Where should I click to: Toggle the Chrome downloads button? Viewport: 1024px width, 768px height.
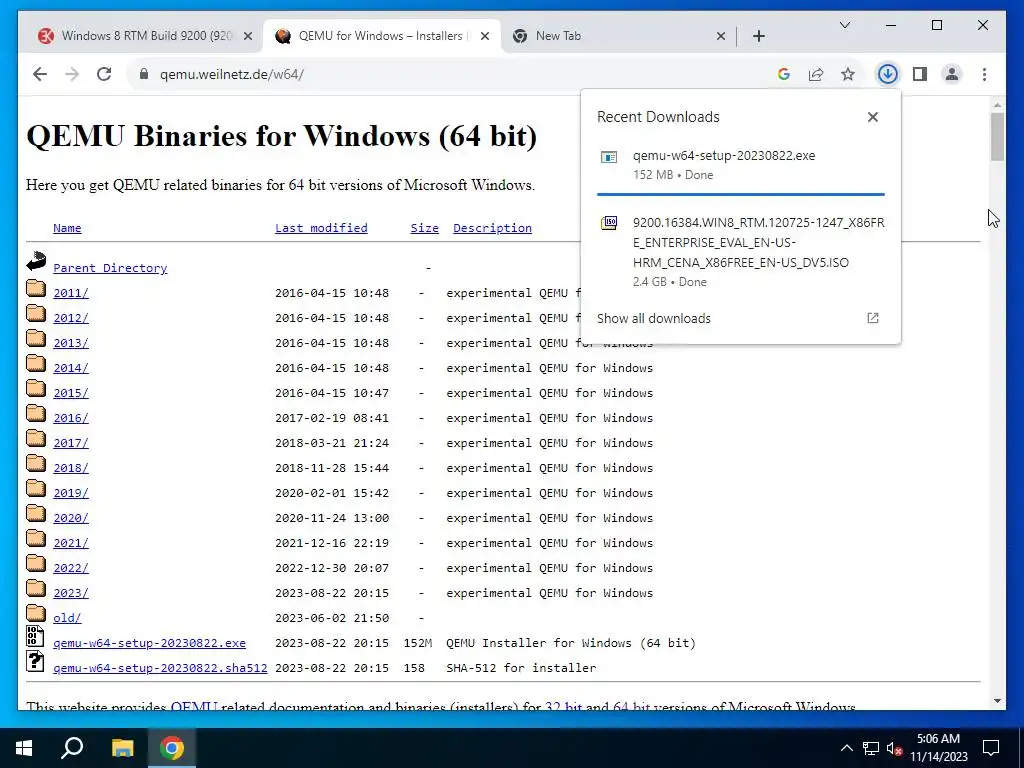coord(887,74)
